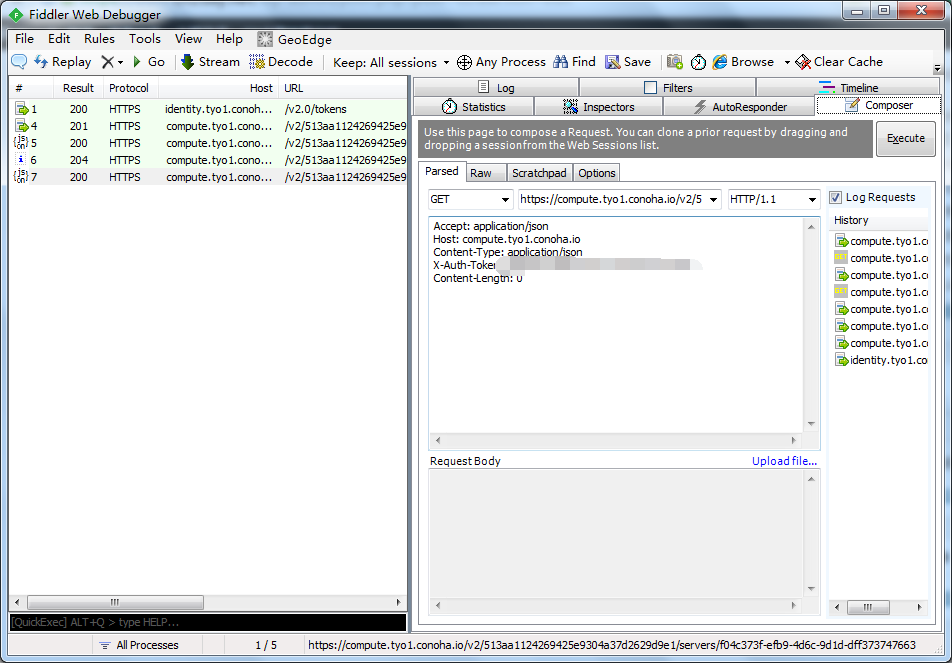The height and width of the screenshot is (663, 952).
Task: Replay the selected sessions
Action: coord(63,62)
